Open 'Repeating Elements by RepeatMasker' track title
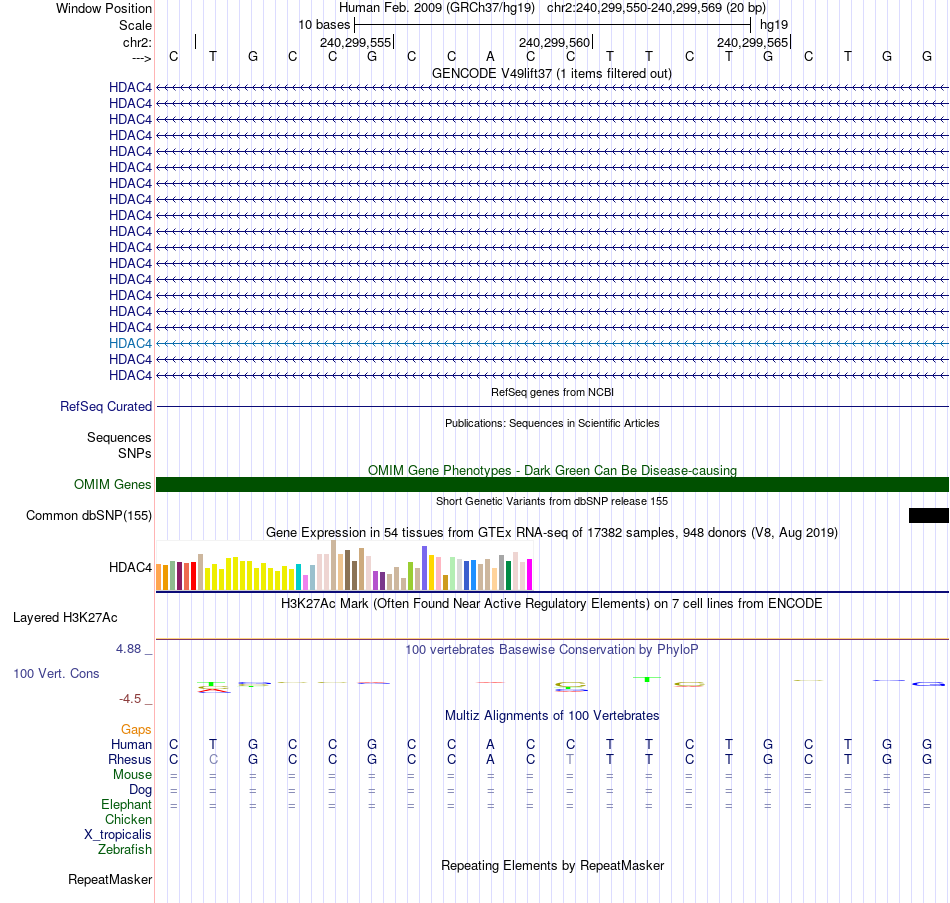950x903 pixels. [552, 865]
